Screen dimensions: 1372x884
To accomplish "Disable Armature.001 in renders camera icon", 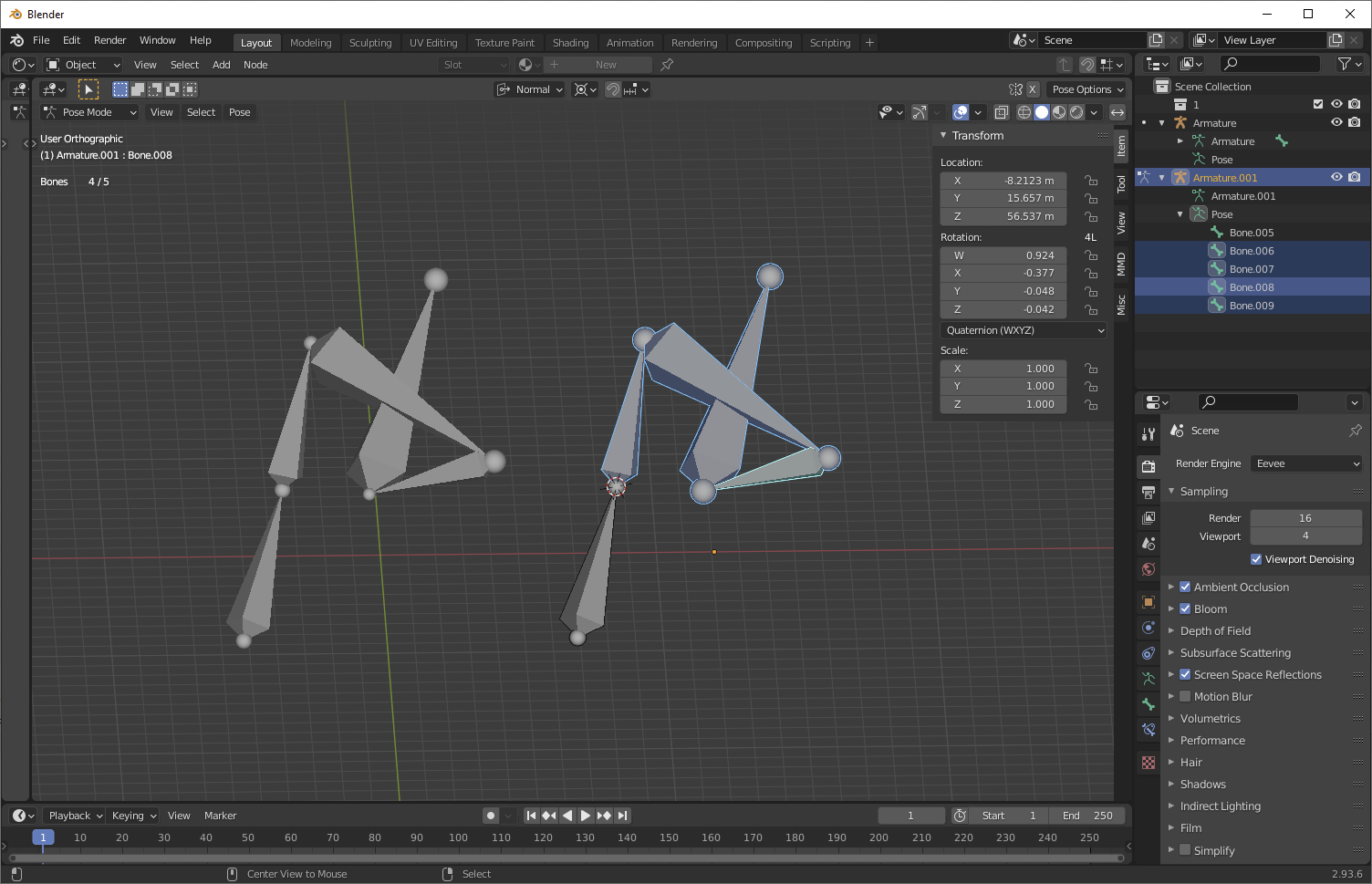I will [x=1355, y=177].
